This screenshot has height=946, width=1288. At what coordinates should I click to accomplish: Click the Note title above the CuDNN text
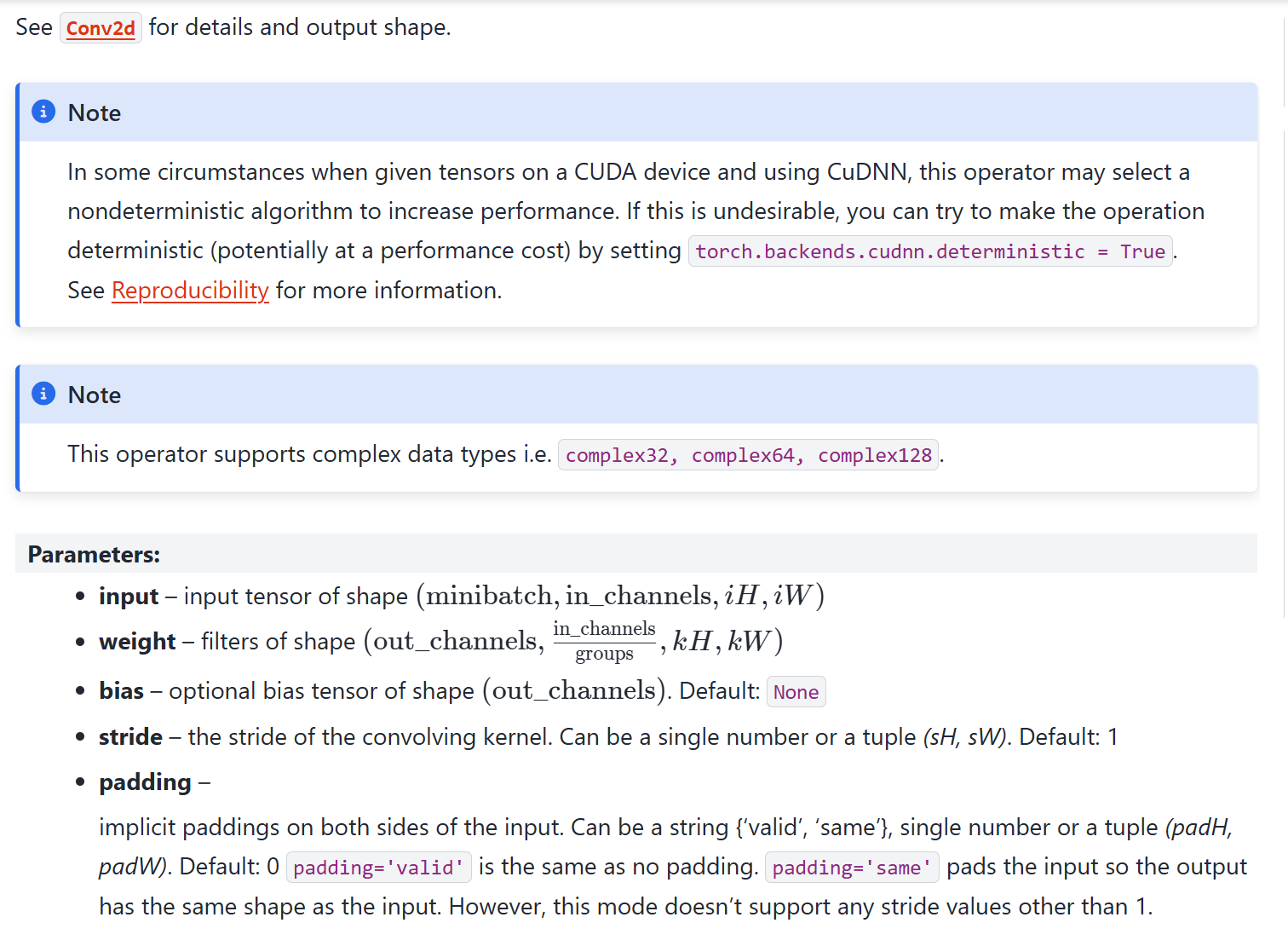click(95, 113)
